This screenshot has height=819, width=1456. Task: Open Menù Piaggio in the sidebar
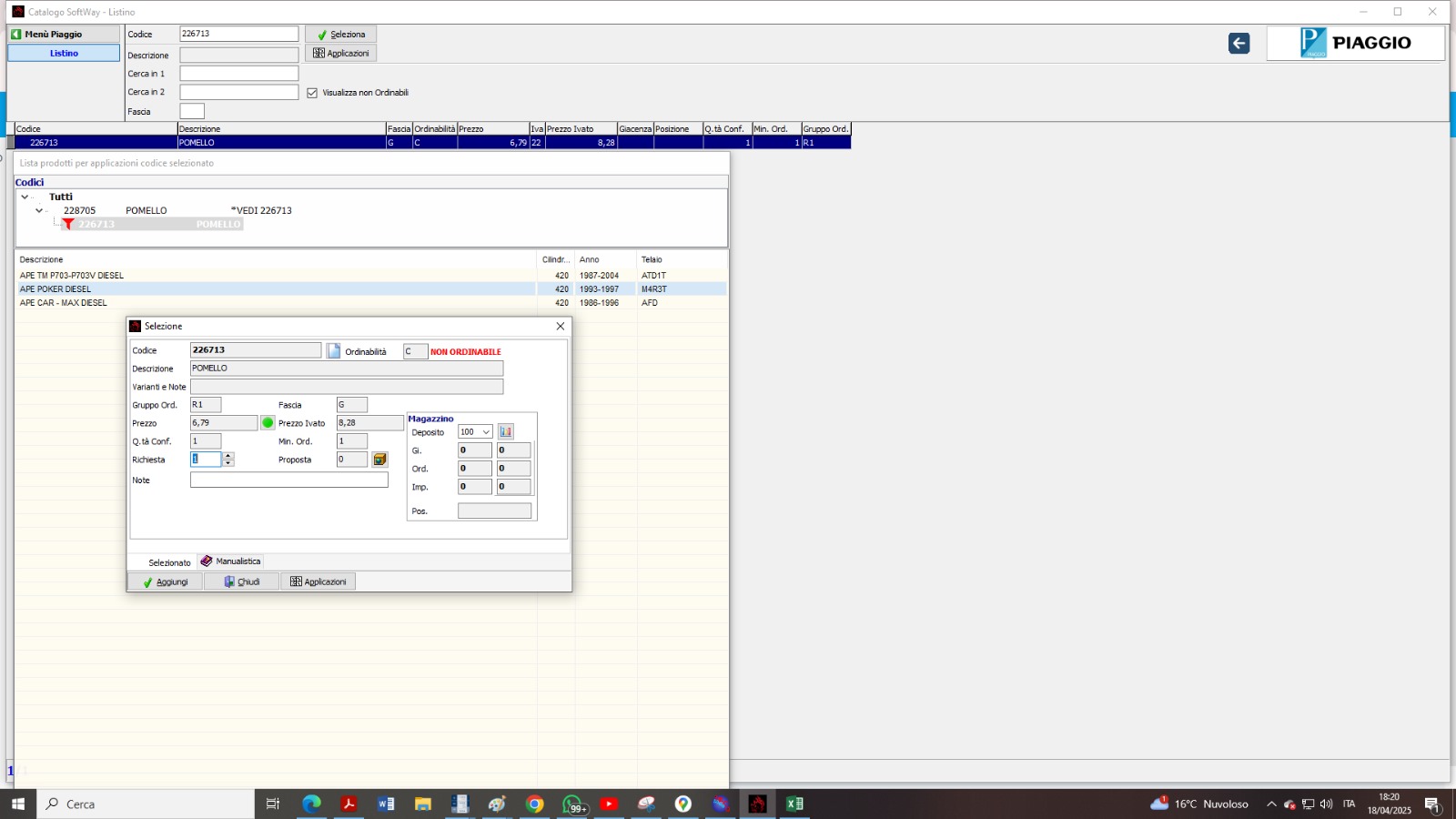64,35
